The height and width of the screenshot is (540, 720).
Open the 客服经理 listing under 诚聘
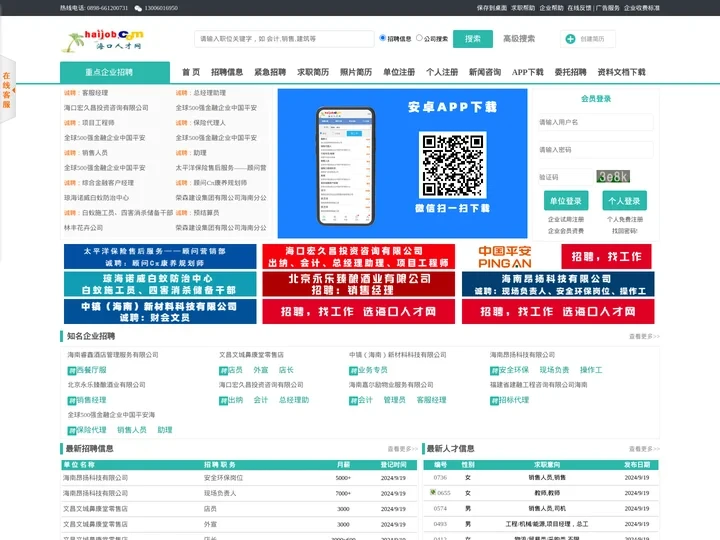click(x=95, y=93)
